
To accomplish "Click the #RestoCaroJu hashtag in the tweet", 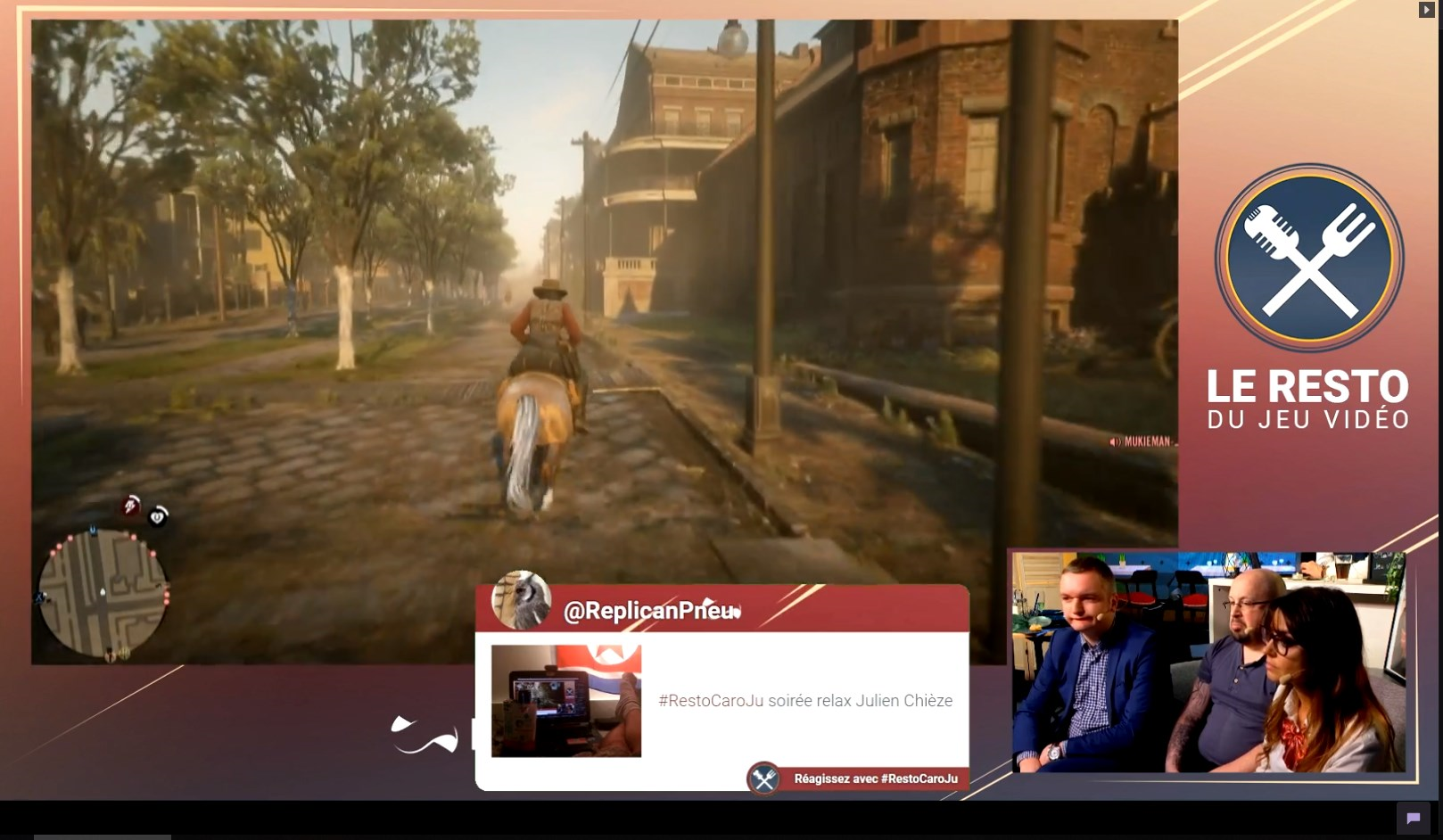I will click(711, 701).
